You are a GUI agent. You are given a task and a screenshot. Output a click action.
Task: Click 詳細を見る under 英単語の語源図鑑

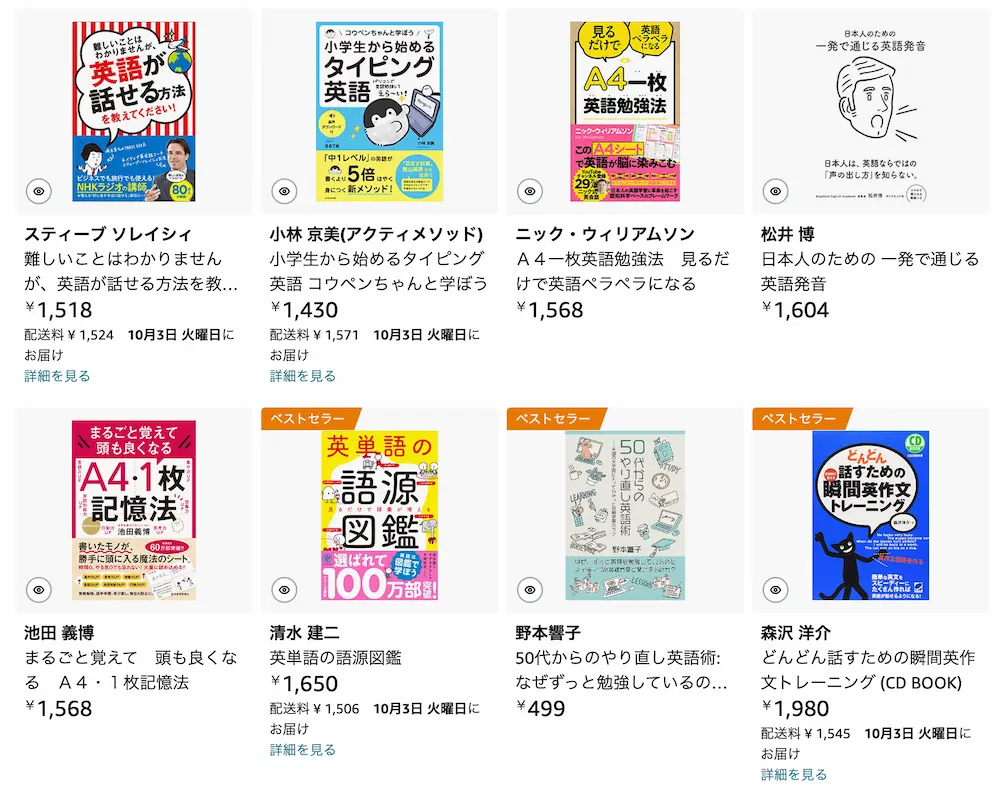click(x=303, y=749)
